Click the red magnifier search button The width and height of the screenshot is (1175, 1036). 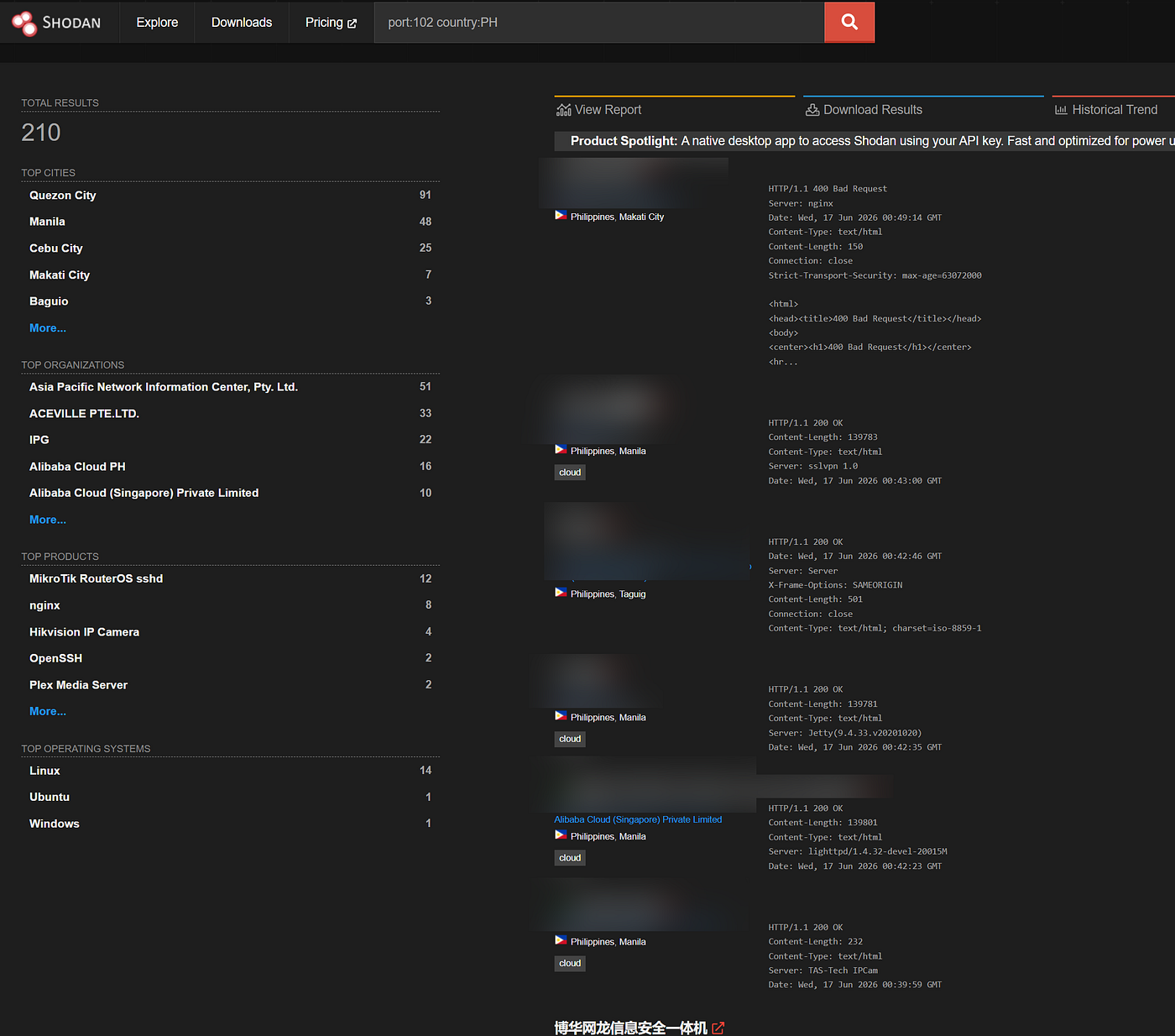tap(849, 22)
